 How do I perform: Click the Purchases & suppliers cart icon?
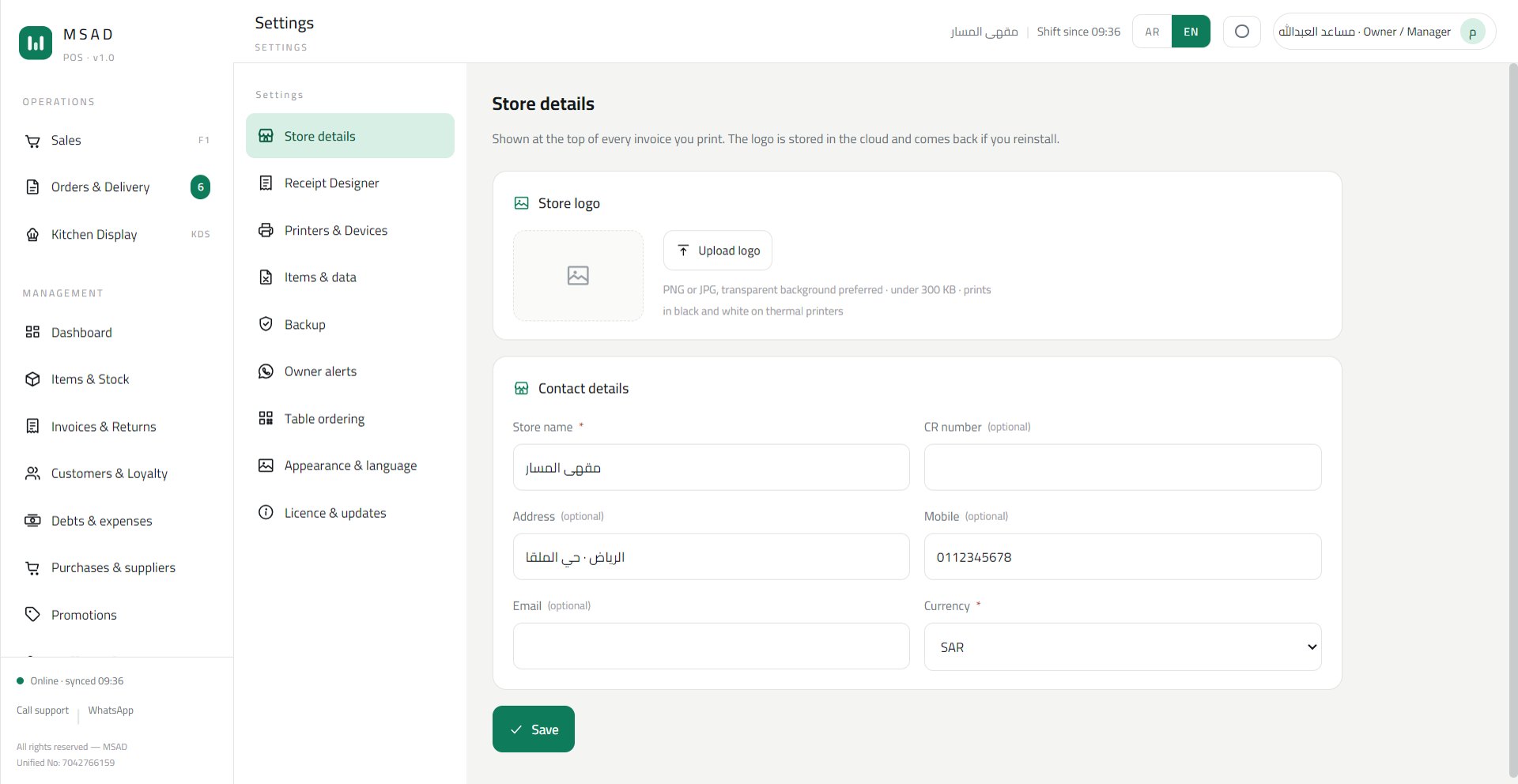click(32, 567)
